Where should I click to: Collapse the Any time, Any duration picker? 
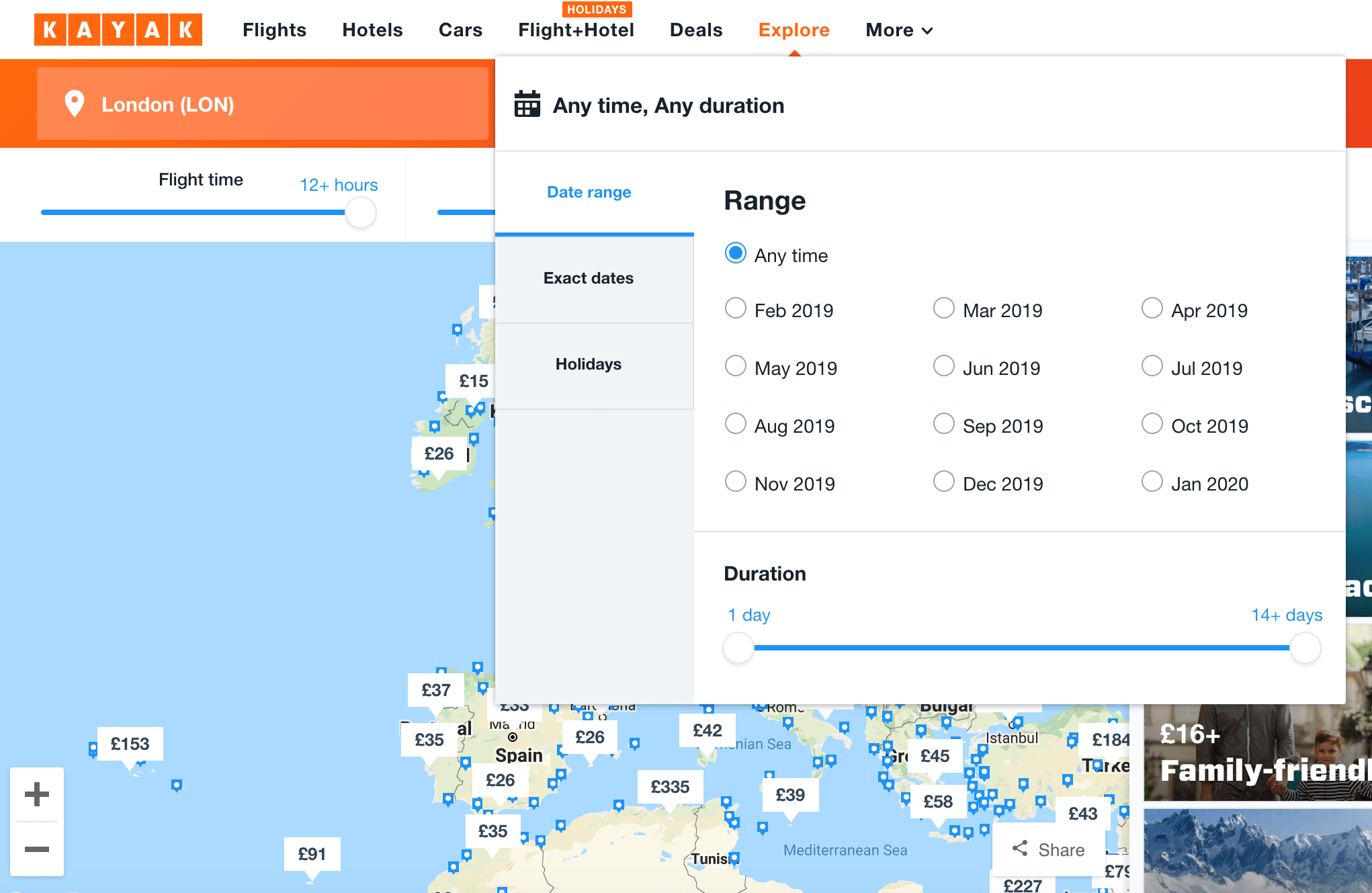click(668, 105)
